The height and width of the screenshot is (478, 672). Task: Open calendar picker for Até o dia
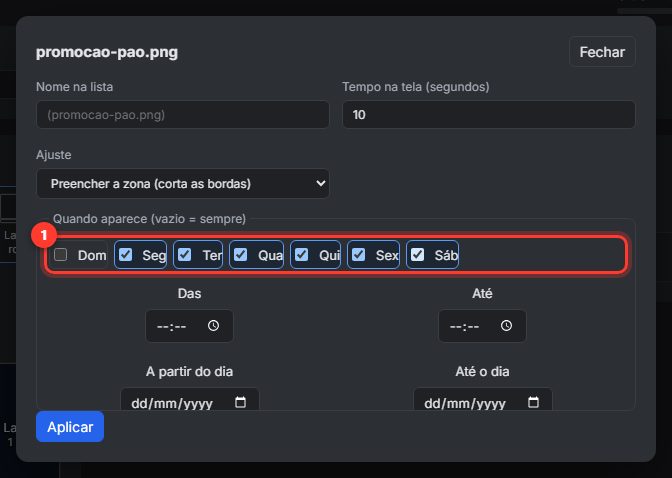pyautogui.click(x=533, y=402)
